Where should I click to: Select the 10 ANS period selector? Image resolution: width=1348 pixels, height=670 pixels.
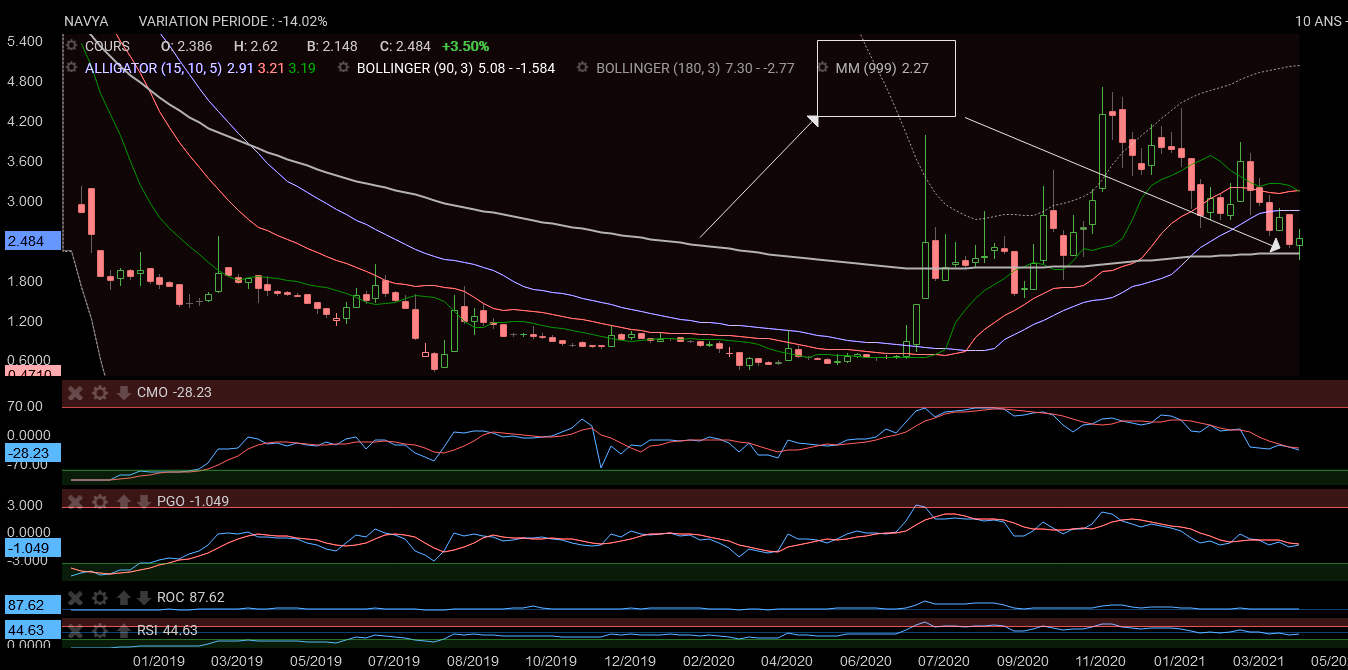[1319, 21]
